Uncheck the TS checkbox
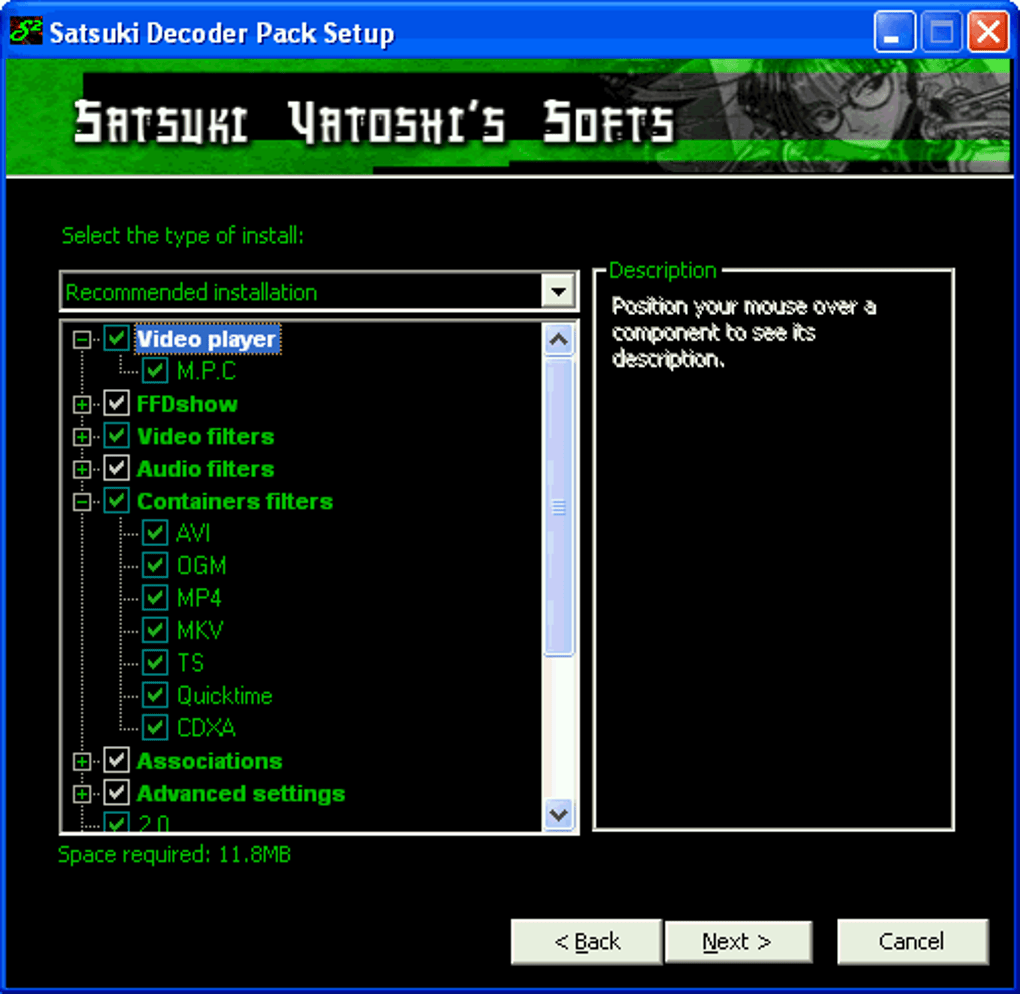1020x994 pixels. [155, 662]
